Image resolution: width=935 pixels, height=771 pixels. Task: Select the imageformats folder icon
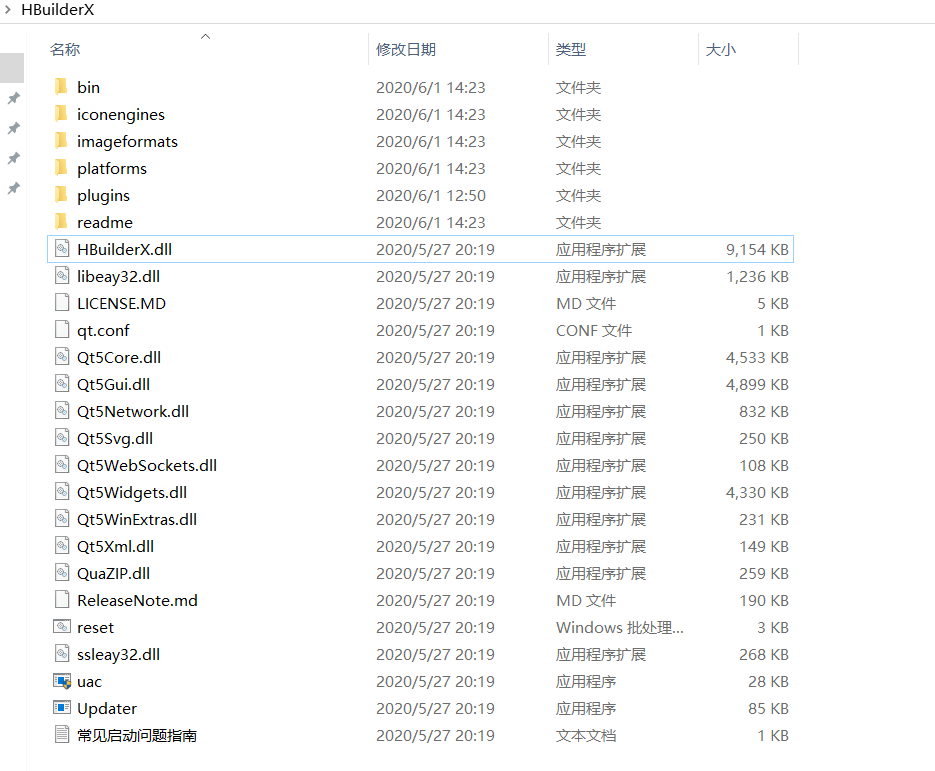tap(61, 141)
